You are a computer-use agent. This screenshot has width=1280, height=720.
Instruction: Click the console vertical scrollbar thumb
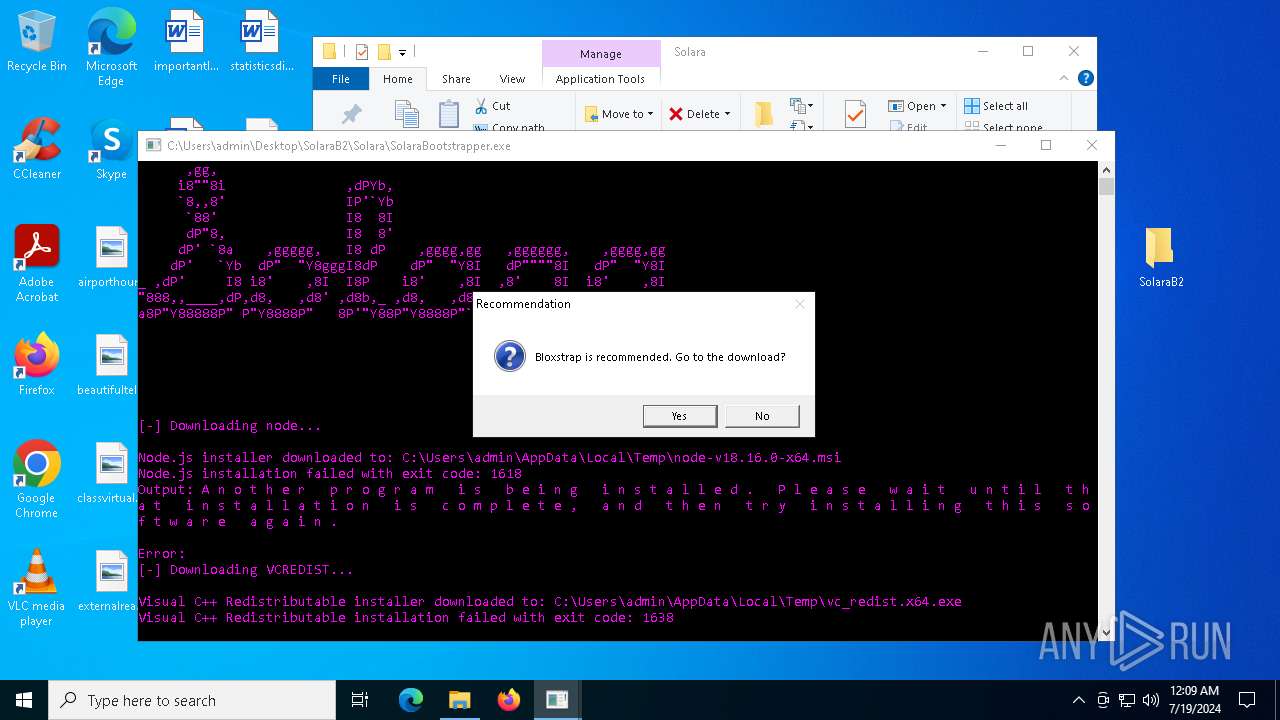1106,187
